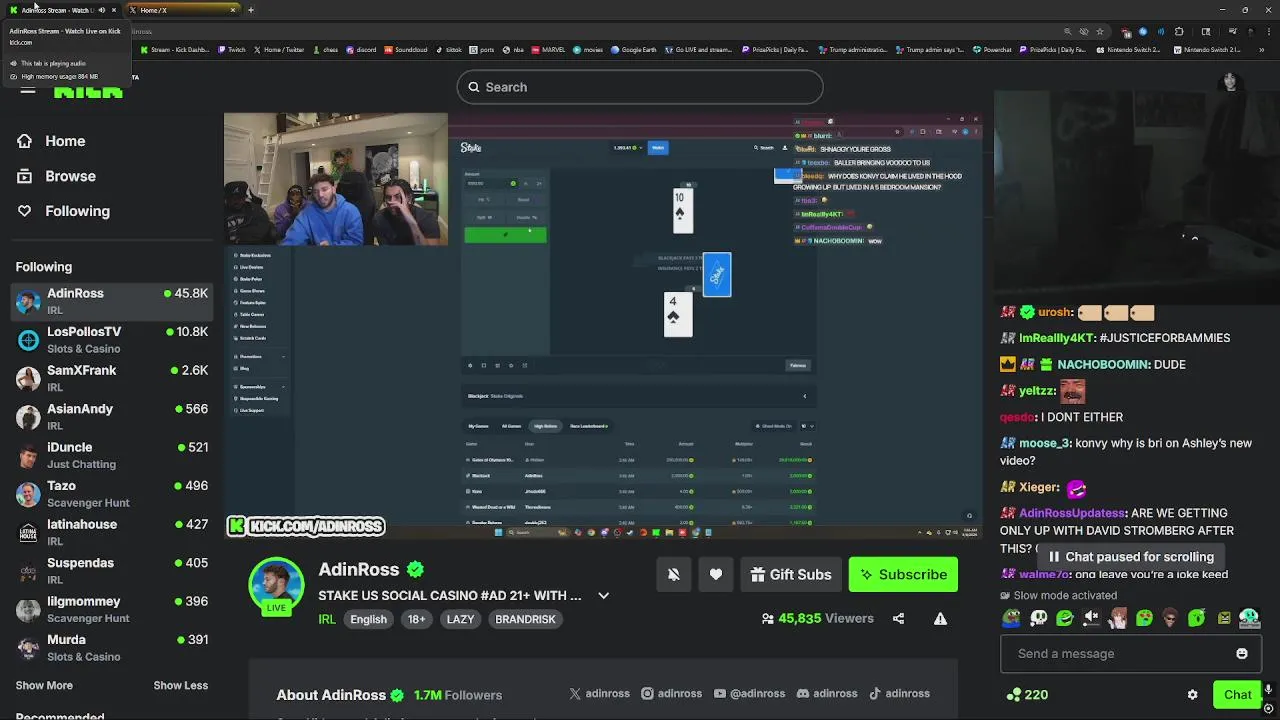Insert the sunglasses man face emote
The image size is (1280, 720).
click(1170, 619)
